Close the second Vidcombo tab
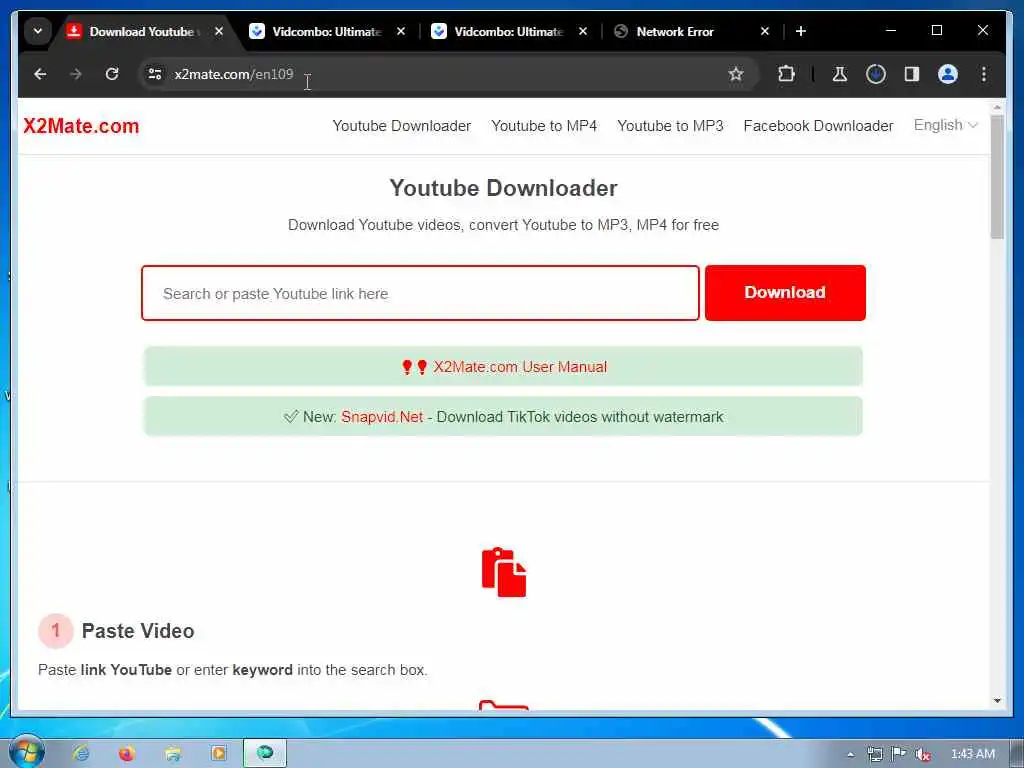This screenshot has width=1024, height=768. 583,31
